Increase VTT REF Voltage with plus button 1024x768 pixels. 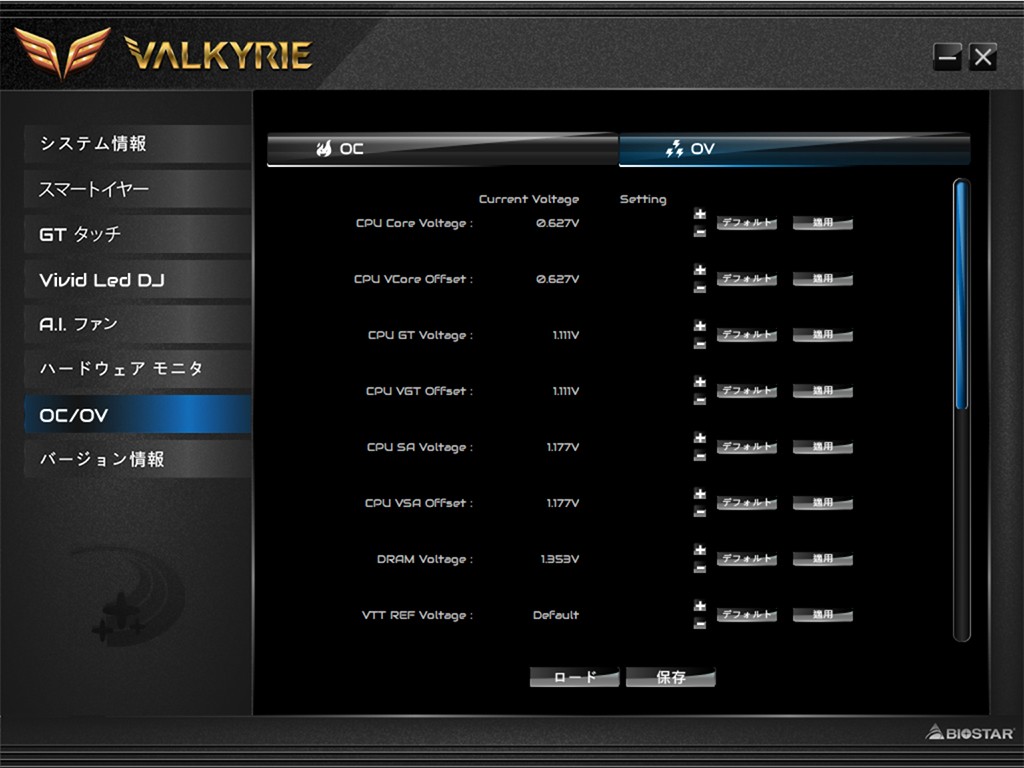coord(699,607)
